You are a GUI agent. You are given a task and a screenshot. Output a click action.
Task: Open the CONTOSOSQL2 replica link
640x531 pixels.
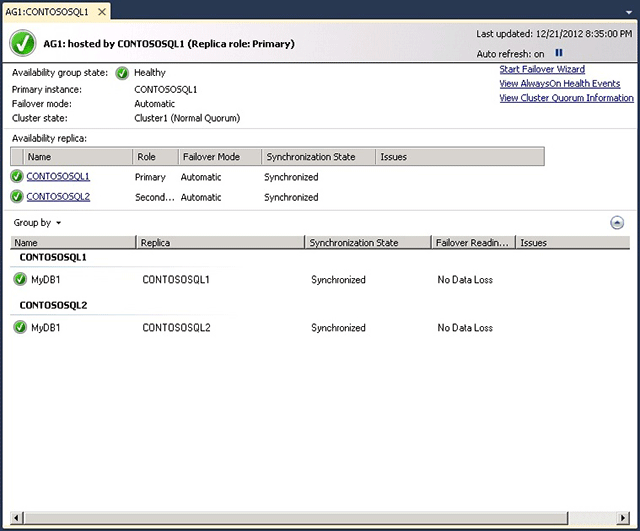(58, 197)
